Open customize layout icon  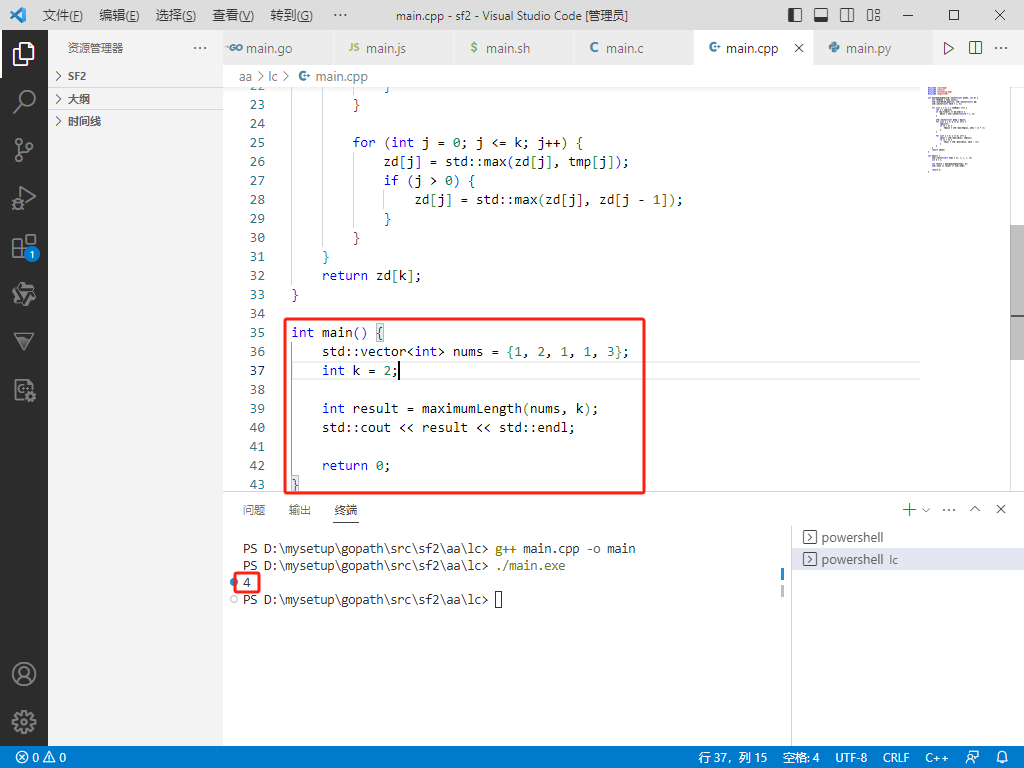point(873,15)
